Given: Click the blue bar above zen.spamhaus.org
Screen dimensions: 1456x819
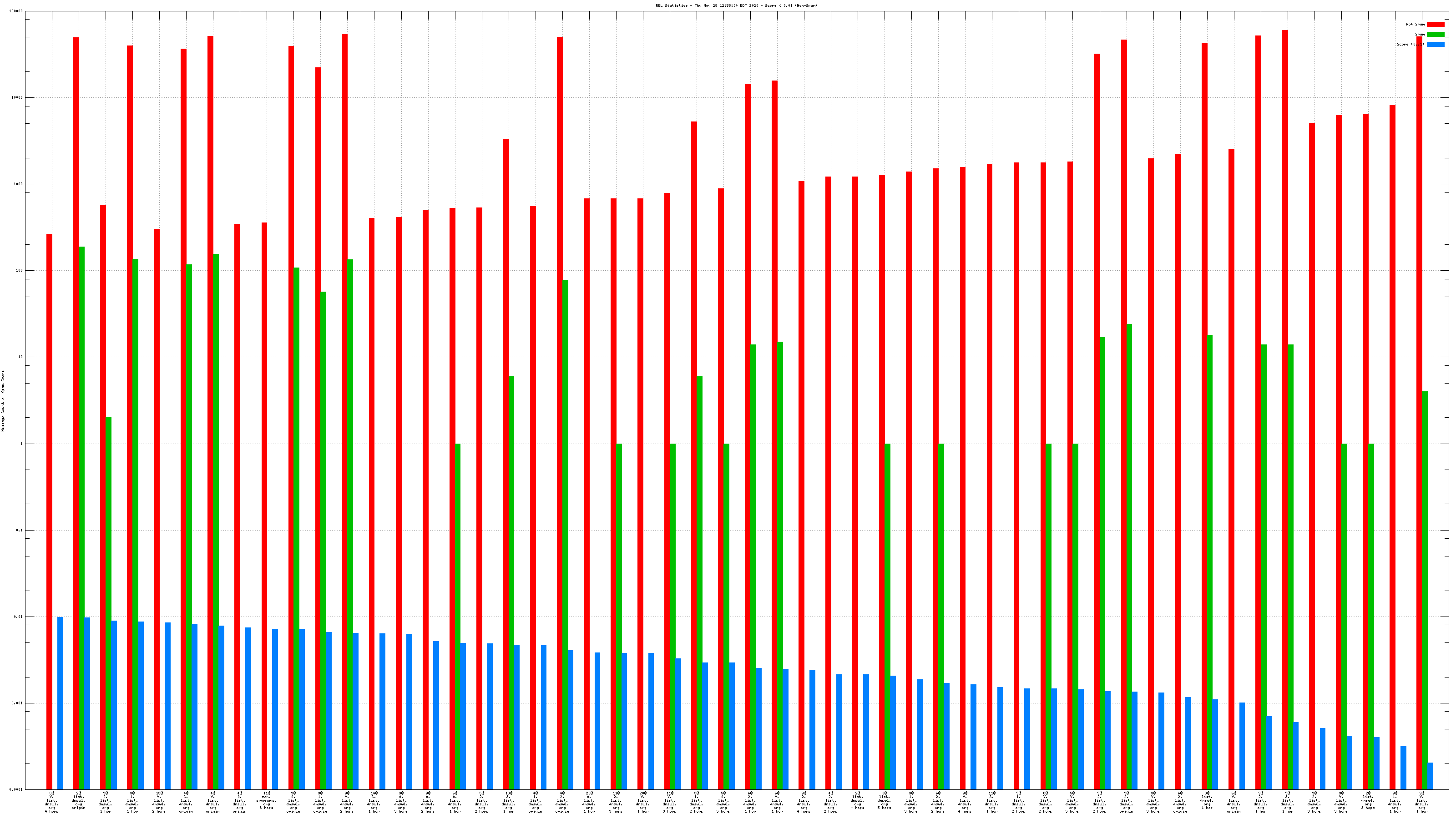Looking at the screenshot, I should (x=275, y=708).
